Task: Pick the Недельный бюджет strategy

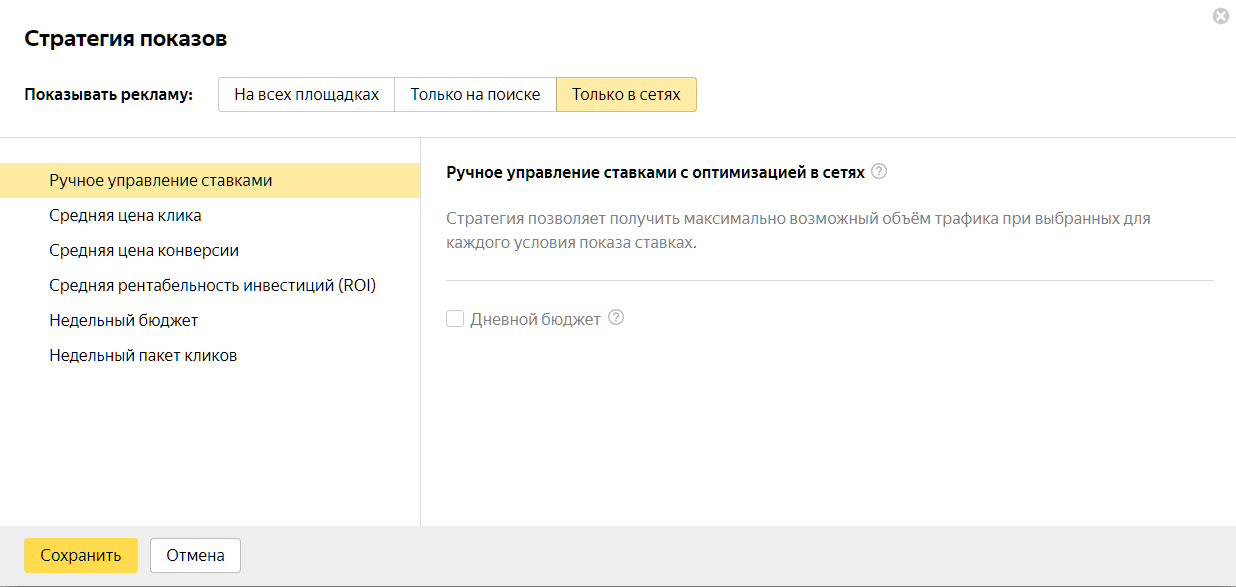Action: click(210, 320)
